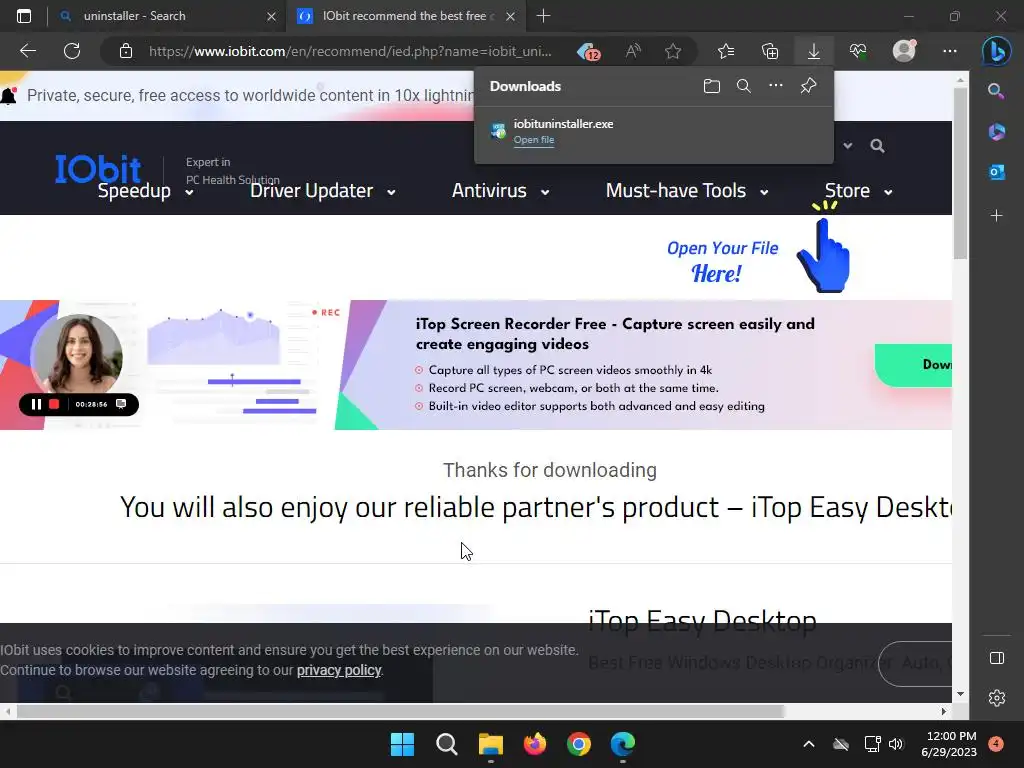This screenshot has height=768, width=1024.
Task: Search downloads with the magnifier icon
Action: click(x=743, y=86)
